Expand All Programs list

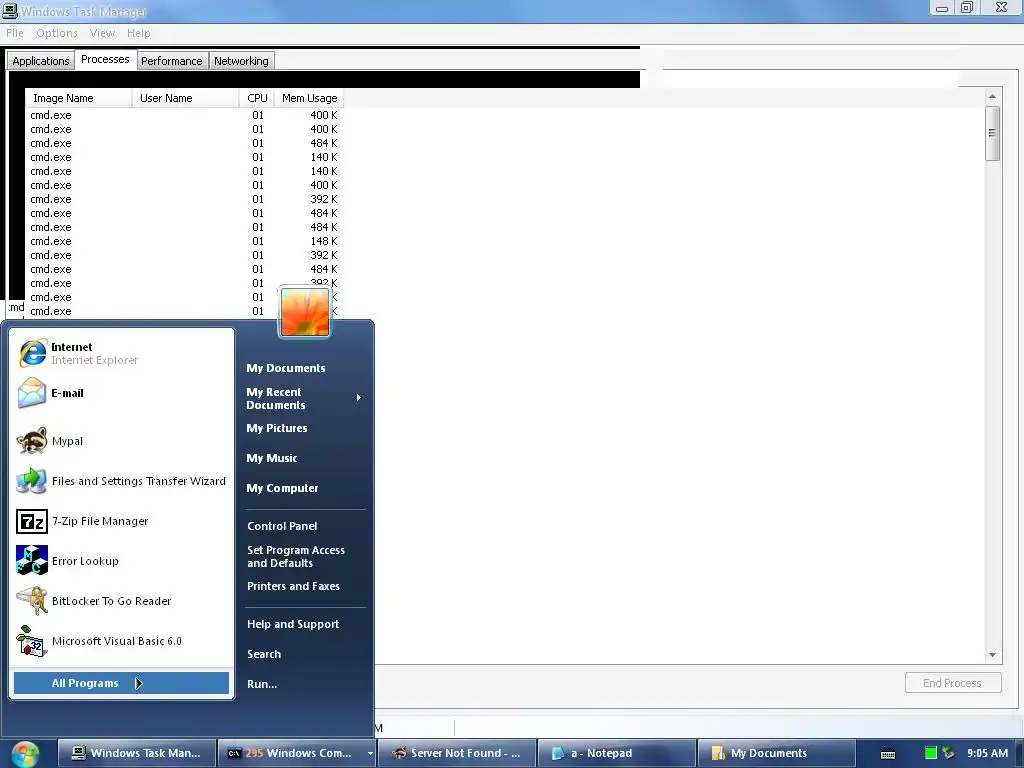(121, 683)
